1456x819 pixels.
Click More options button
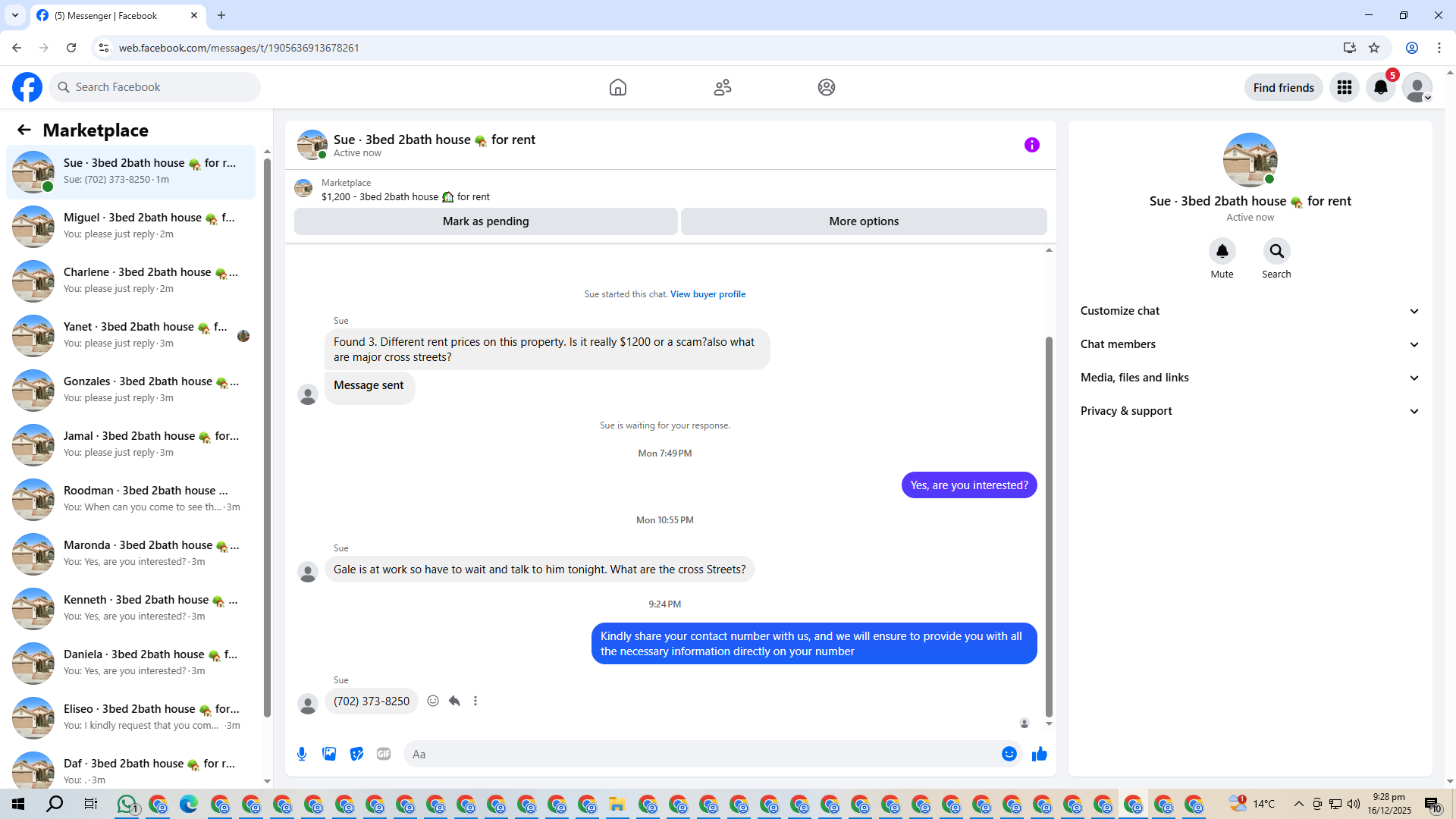(x=864, y=221)
